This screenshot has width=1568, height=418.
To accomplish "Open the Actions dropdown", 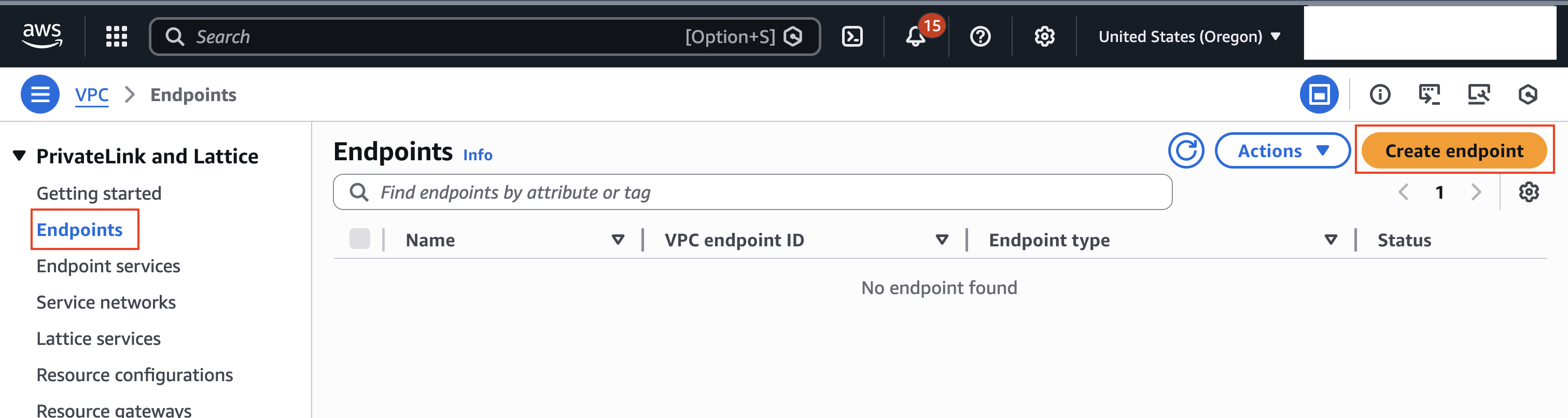I will coord(1282,151).
